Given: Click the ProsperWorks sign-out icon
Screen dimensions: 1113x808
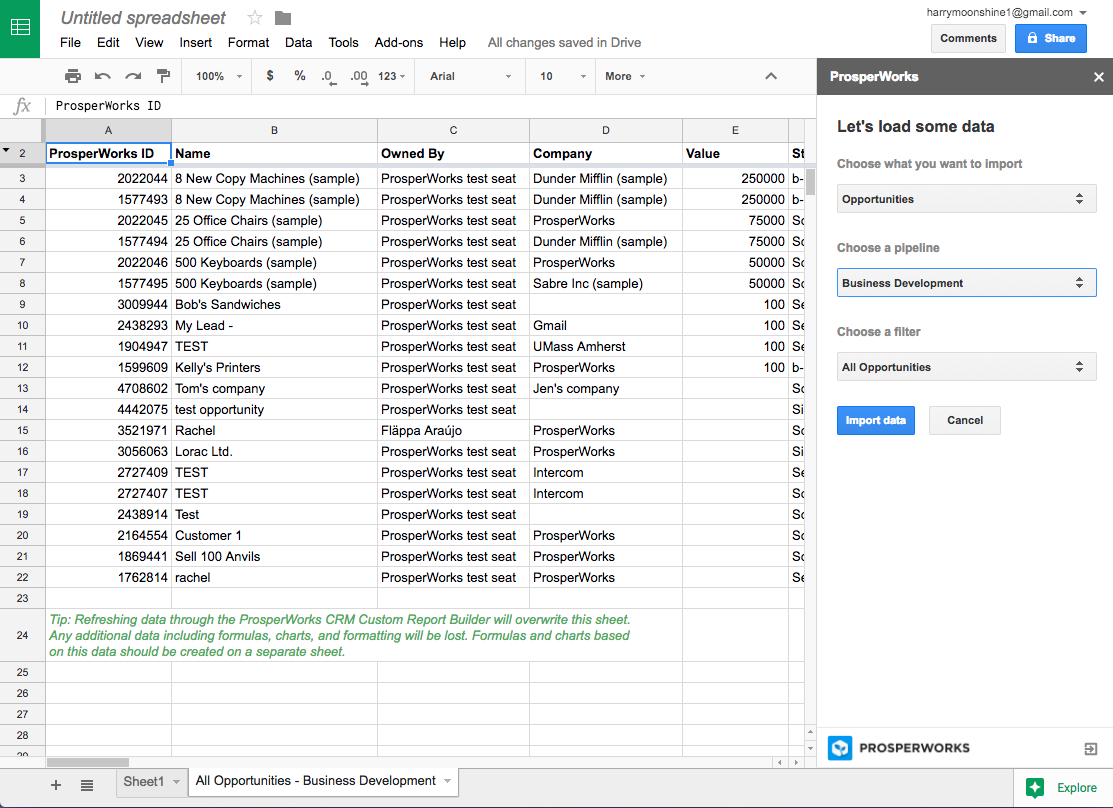Looking at the screenshot, I should tap(1091, 748).
